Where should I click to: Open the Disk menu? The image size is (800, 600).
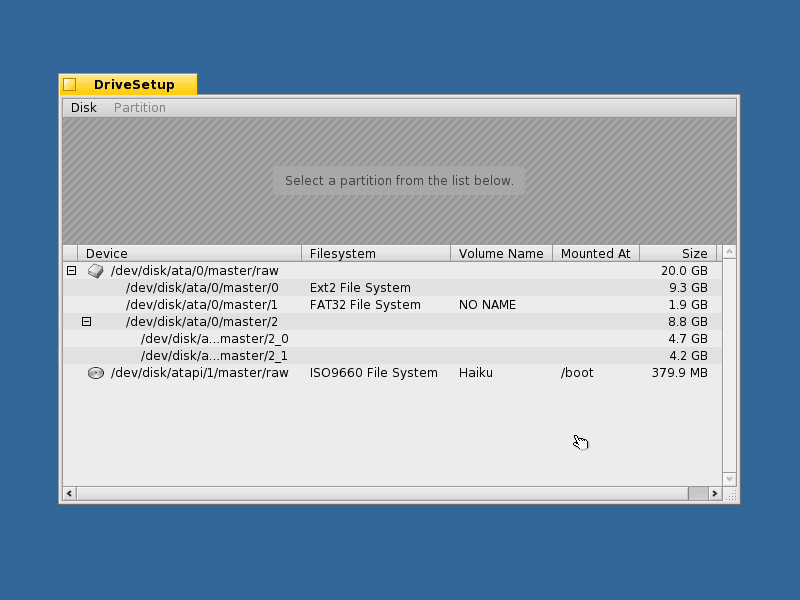coord(84,108)
